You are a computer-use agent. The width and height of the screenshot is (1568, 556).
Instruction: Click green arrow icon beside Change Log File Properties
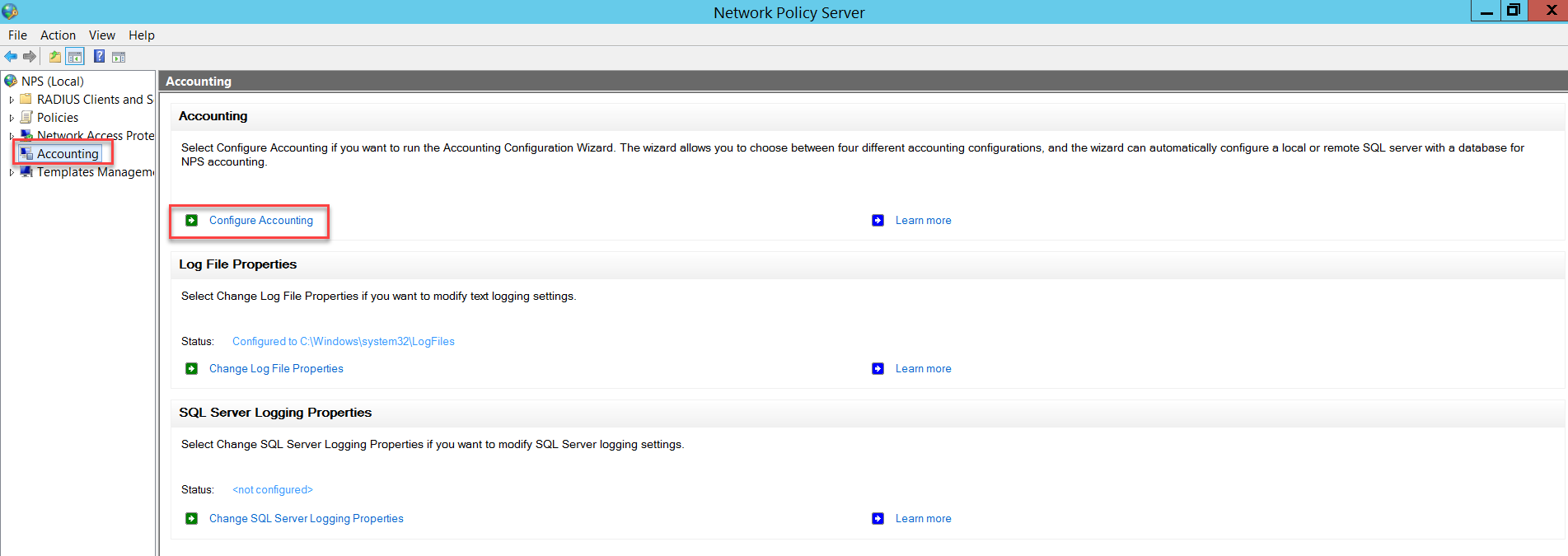[191, 368]
